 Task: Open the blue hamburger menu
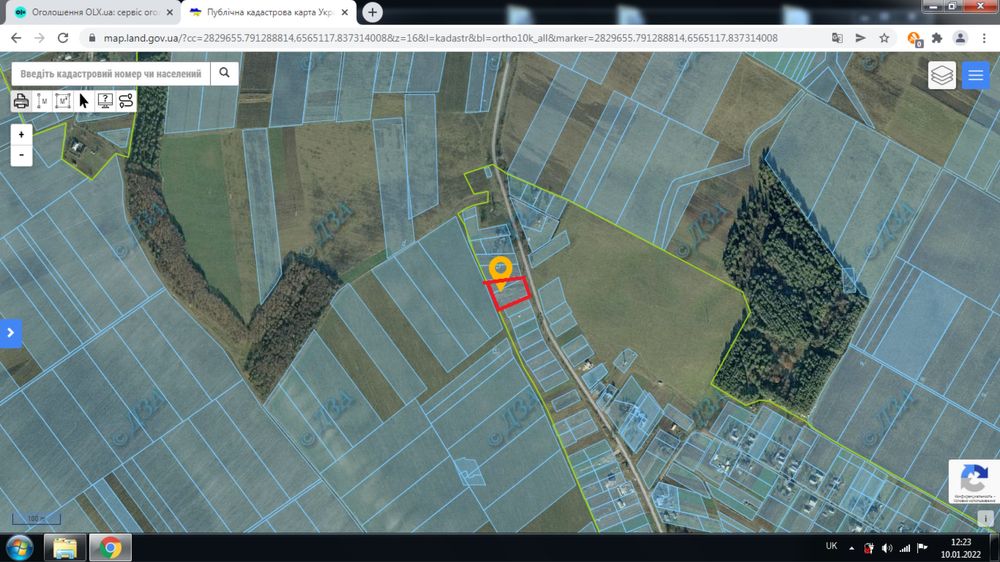click(975, 76)
